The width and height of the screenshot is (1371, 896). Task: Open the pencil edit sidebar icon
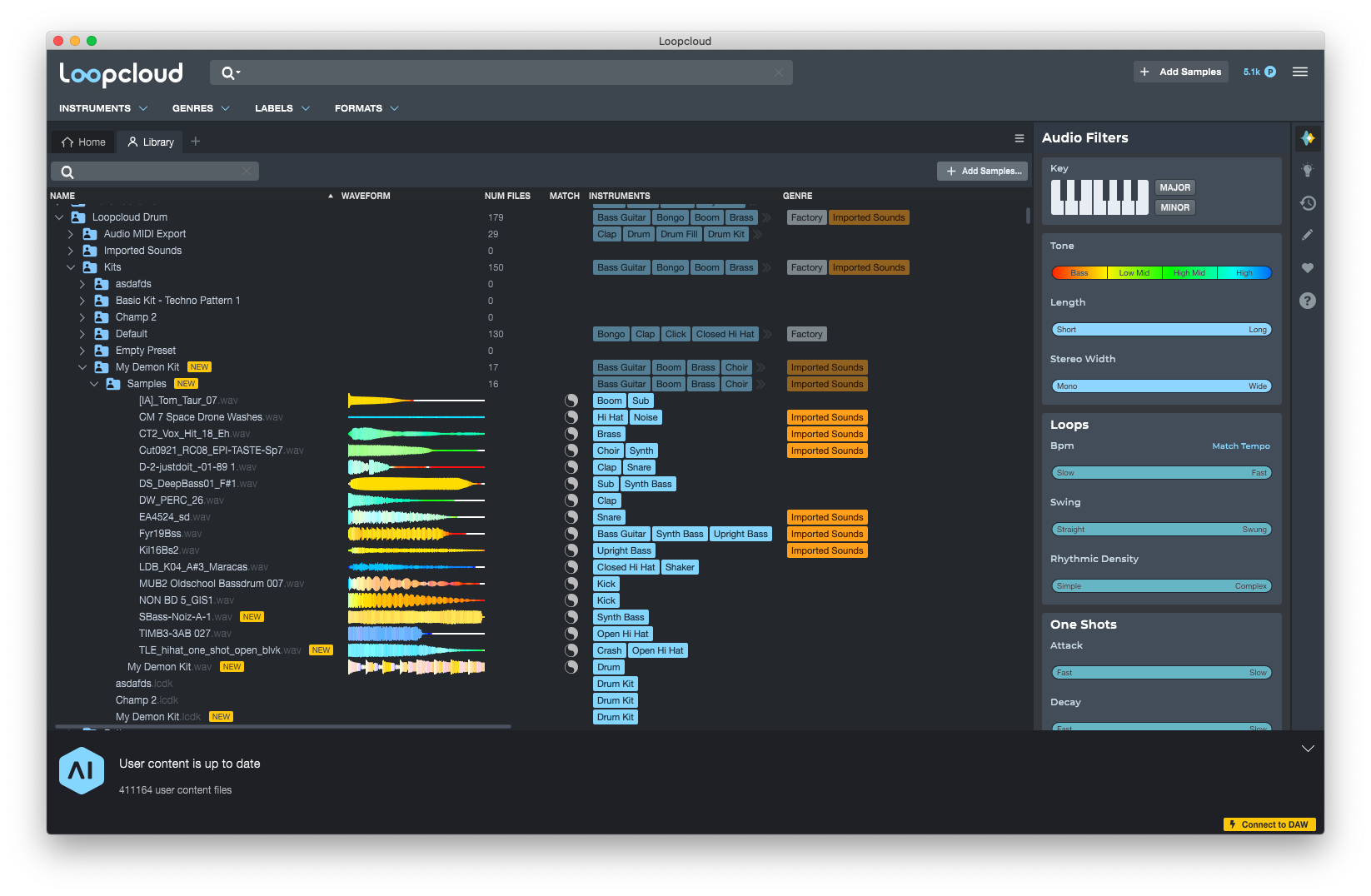click(x=1308, y=236)
